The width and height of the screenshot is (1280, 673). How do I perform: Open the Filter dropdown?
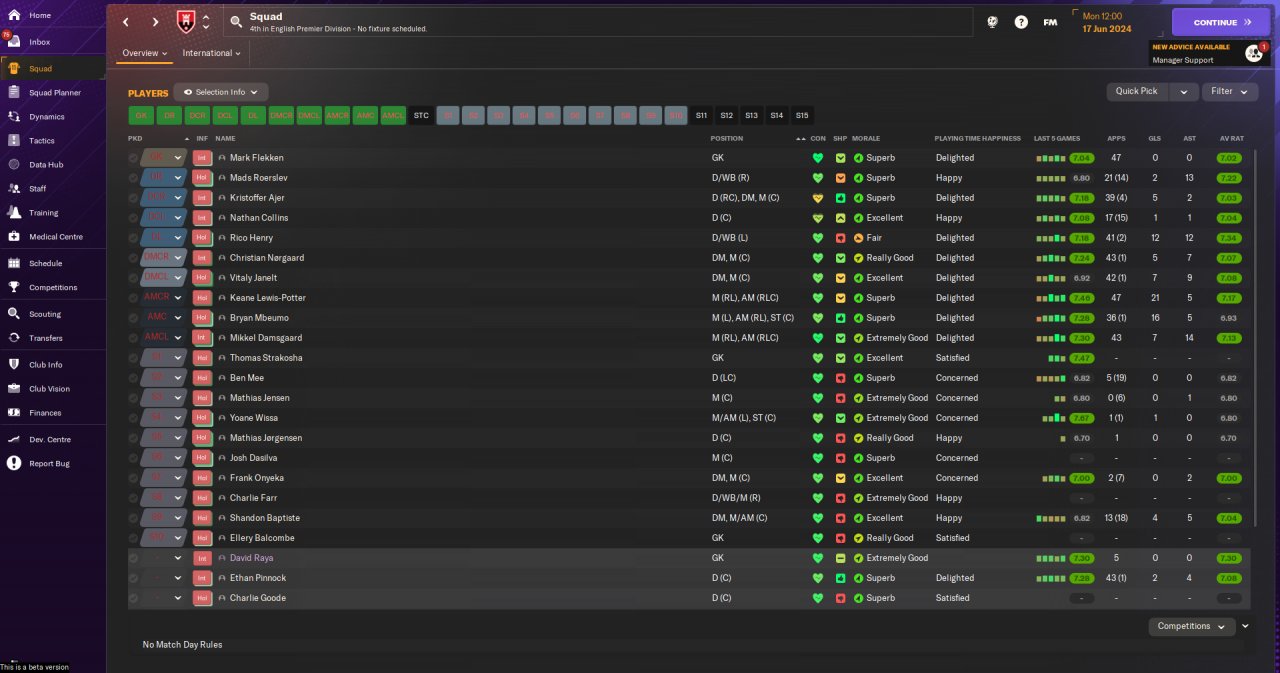click(x=1230, y=91)
